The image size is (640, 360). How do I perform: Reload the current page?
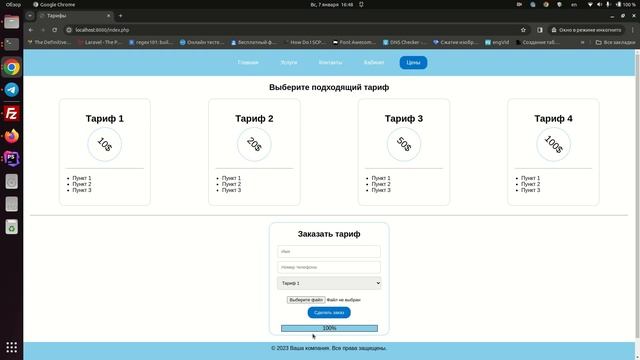click(55, 30)
